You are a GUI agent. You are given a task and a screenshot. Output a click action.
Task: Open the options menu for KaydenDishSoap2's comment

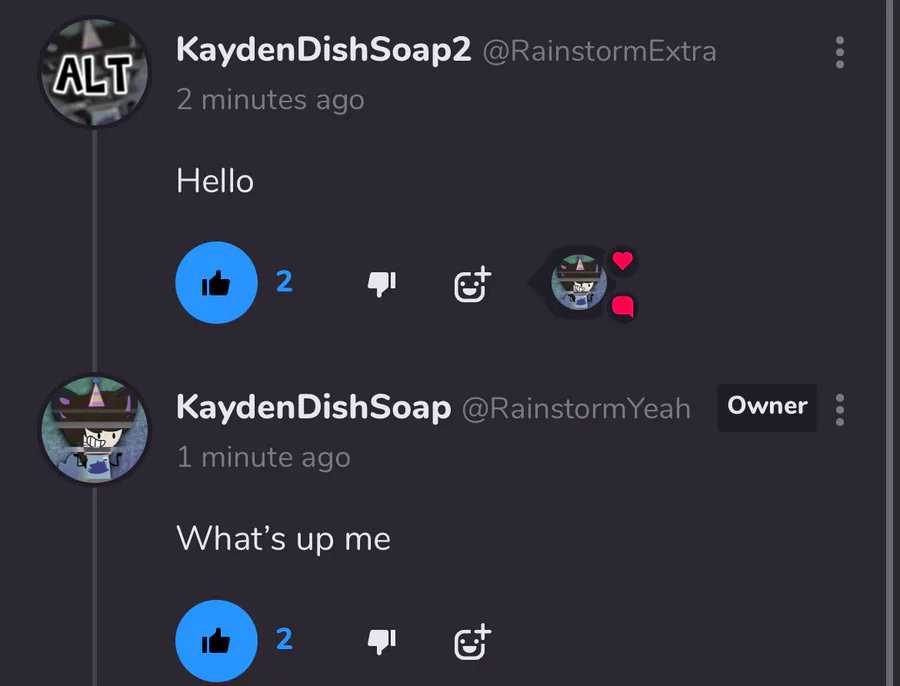[x=839, y=52]
